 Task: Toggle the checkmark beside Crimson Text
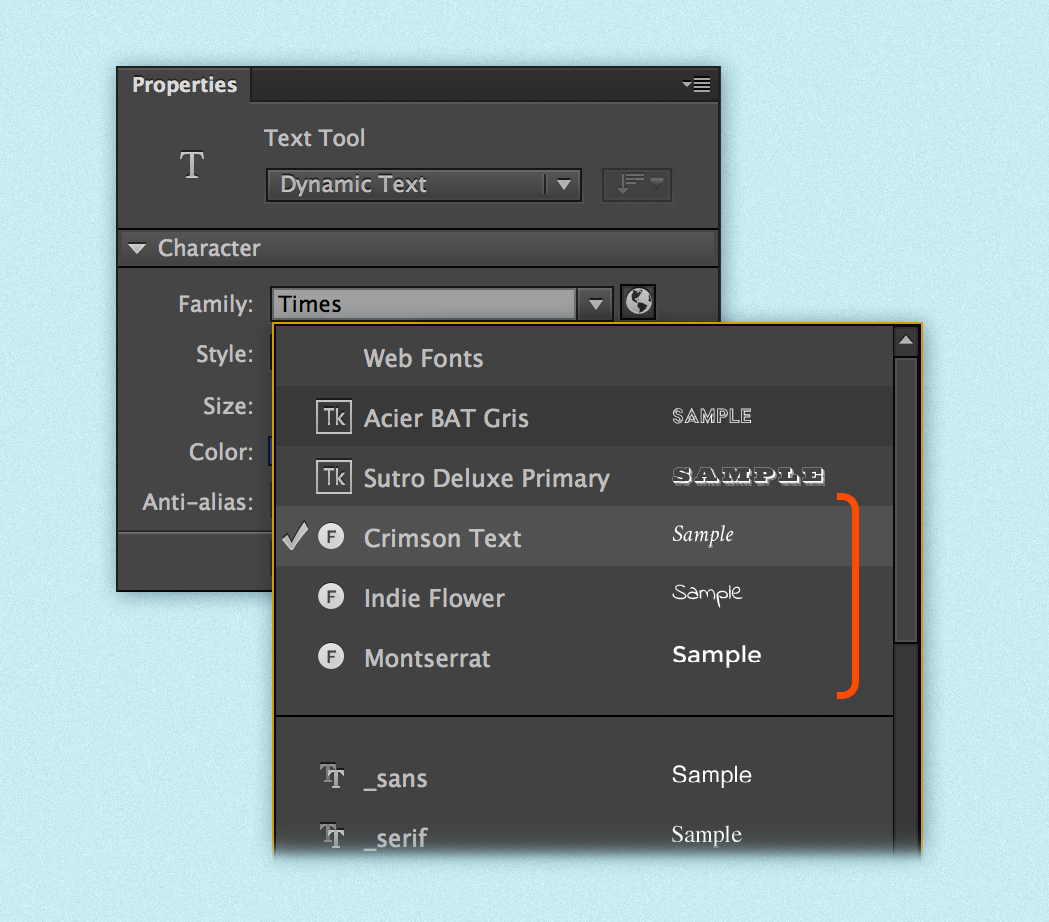294,537
